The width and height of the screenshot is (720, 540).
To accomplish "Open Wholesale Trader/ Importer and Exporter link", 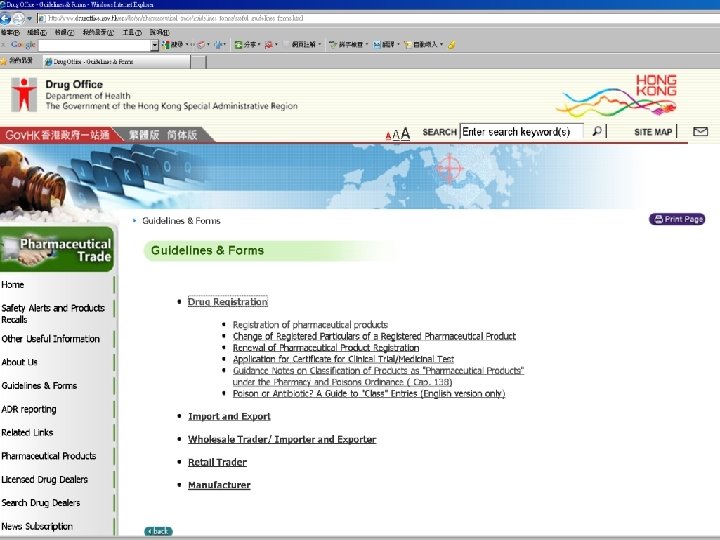I will pyautogui.click(x=282, y=439).
